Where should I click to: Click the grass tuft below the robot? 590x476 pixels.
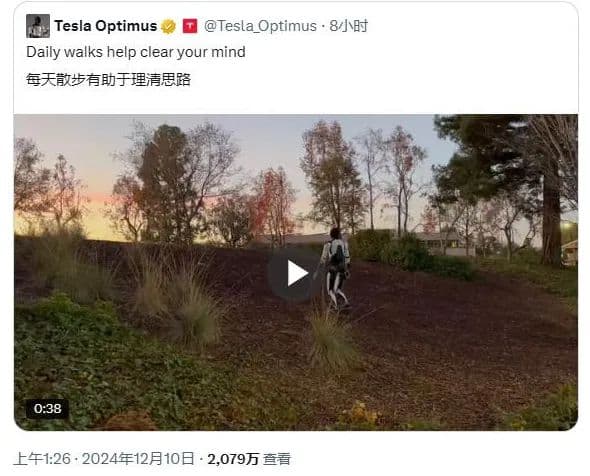point(331,341)
